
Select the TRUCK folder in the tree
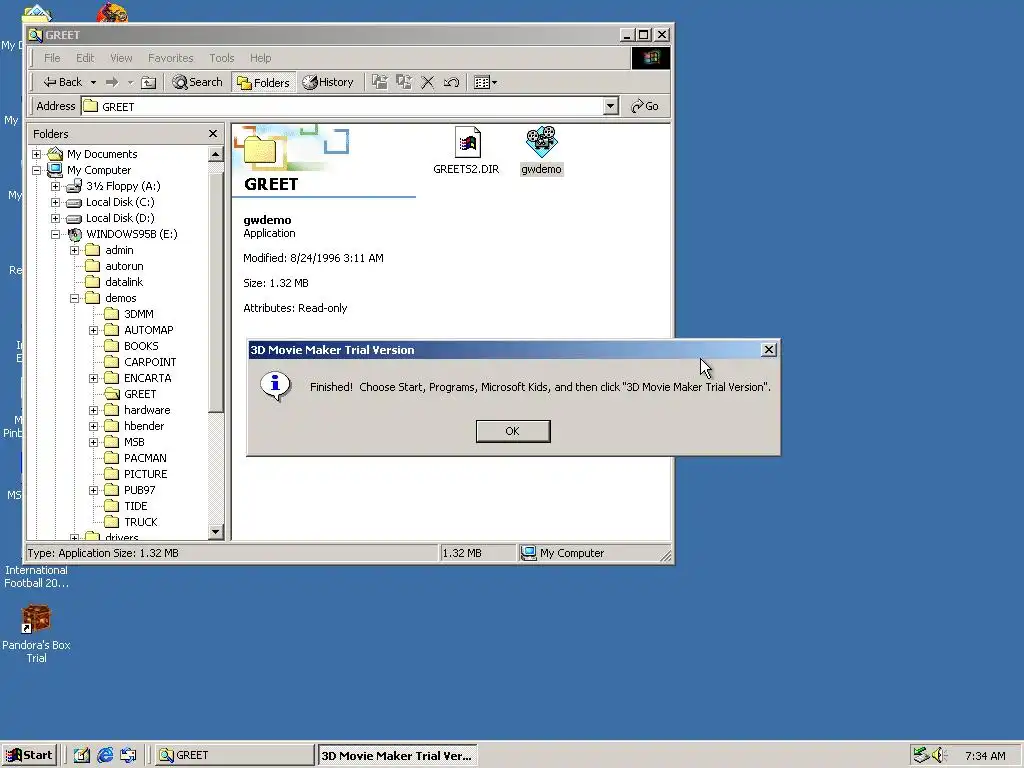[140, 522]
